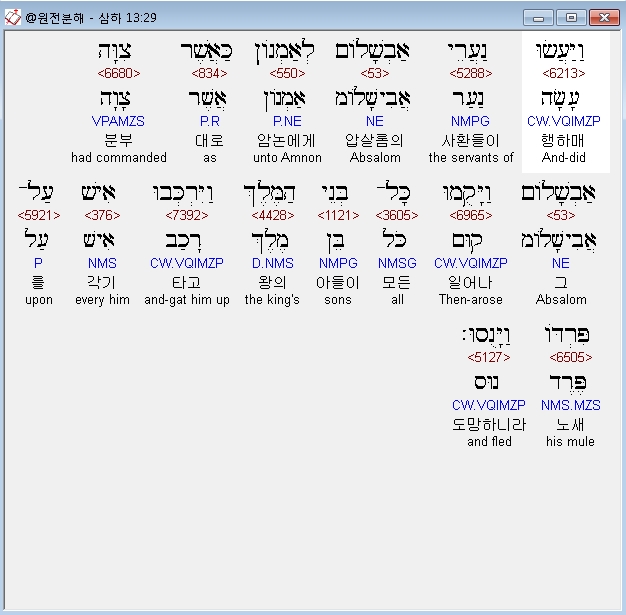
Task: Close the 원전분해 window
Action: (x=604, y=18)
